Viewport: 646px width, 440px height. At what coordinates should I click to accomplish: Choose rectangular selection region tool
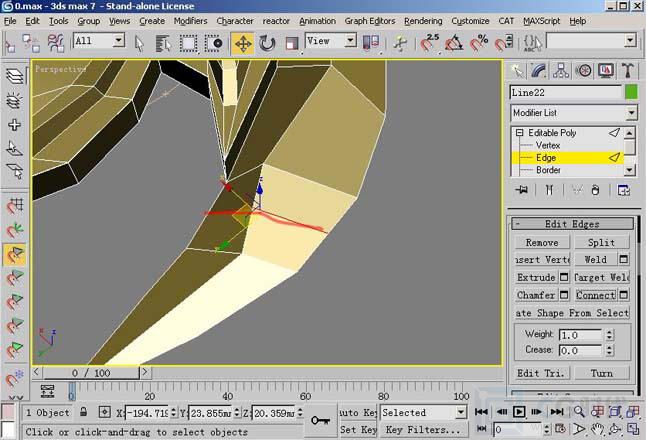[188, 43]
